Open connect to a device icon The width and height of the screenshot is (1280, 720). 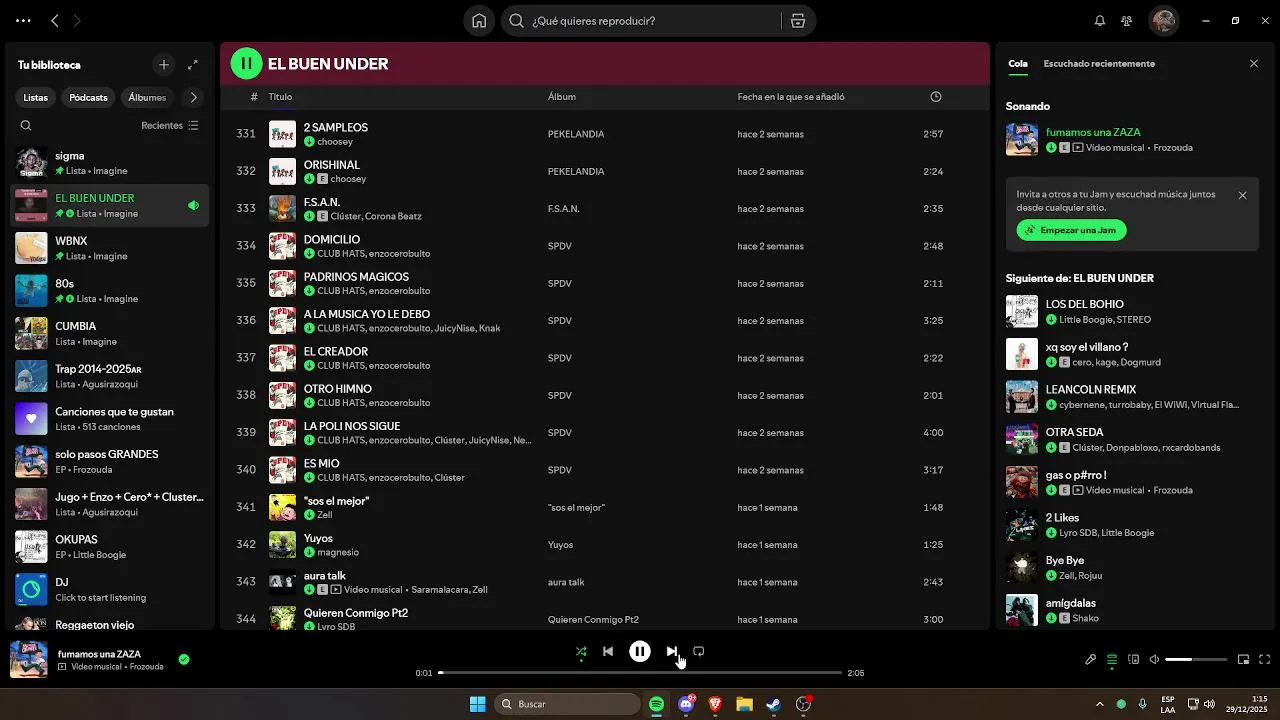pos(1134,660)
